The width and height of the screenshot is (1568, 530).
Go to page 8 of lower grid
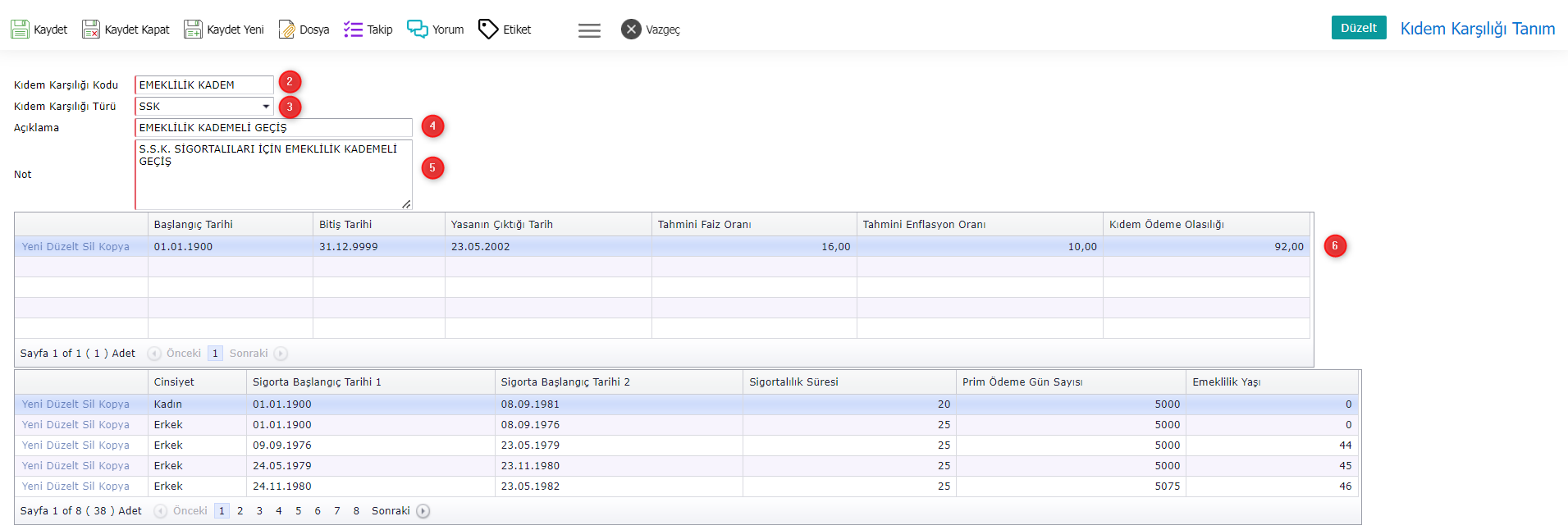click(356, 511)
